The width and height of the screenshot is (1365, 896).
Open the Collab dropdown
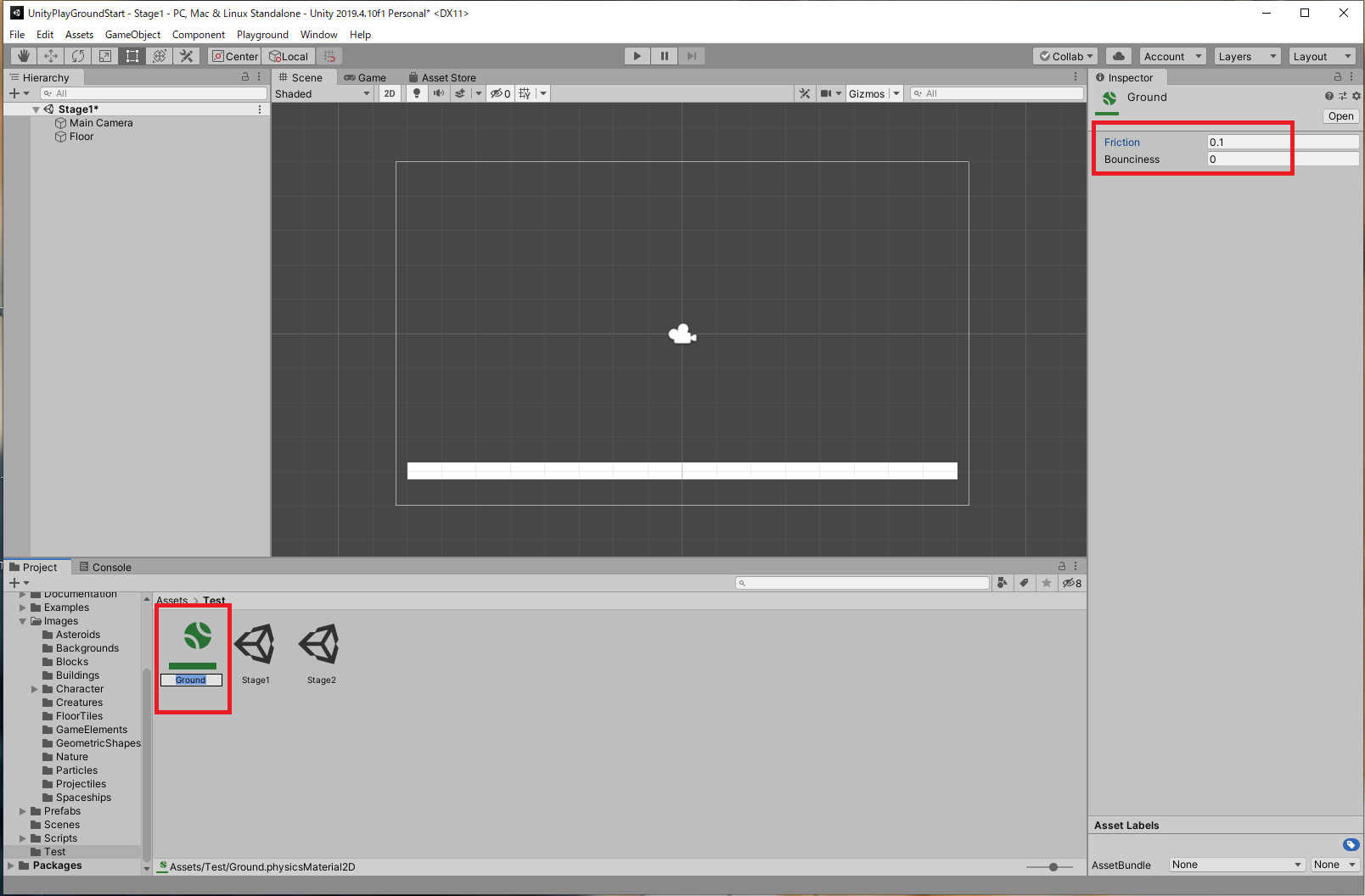pyautogui.click(x=1066, y=56)
